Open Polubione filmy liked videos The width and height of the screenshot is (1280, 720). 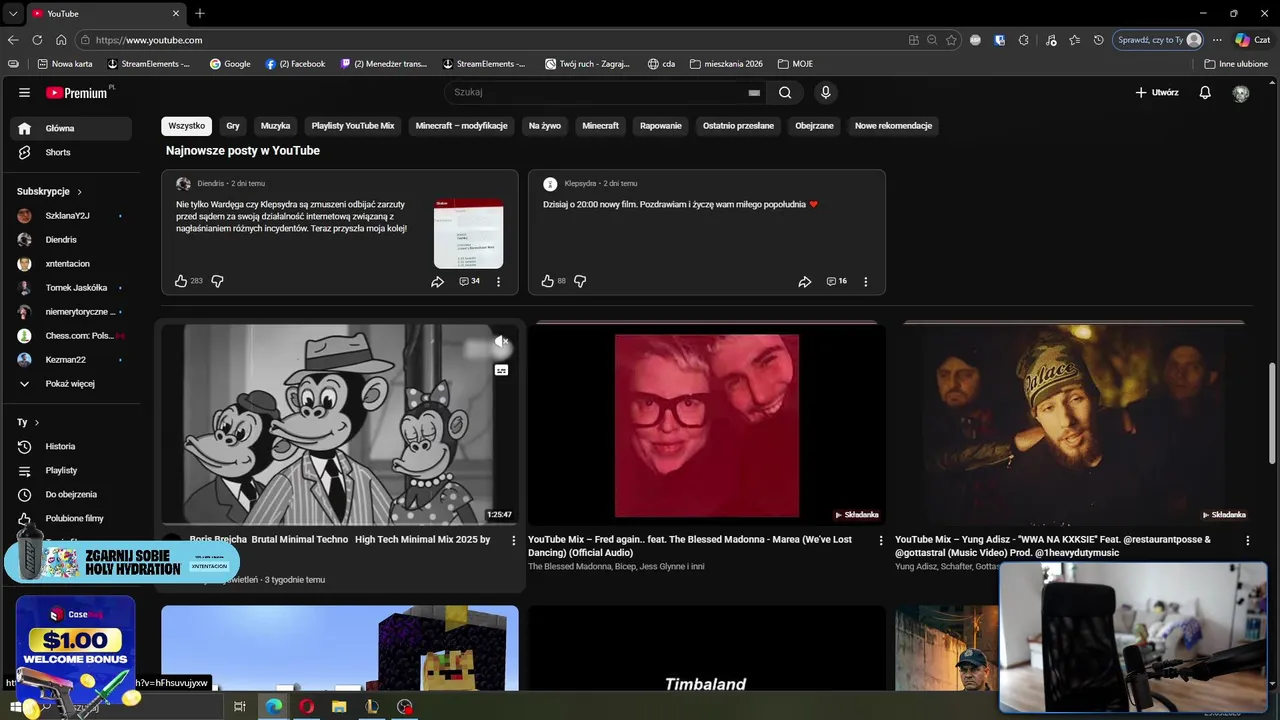pos(71,518)
